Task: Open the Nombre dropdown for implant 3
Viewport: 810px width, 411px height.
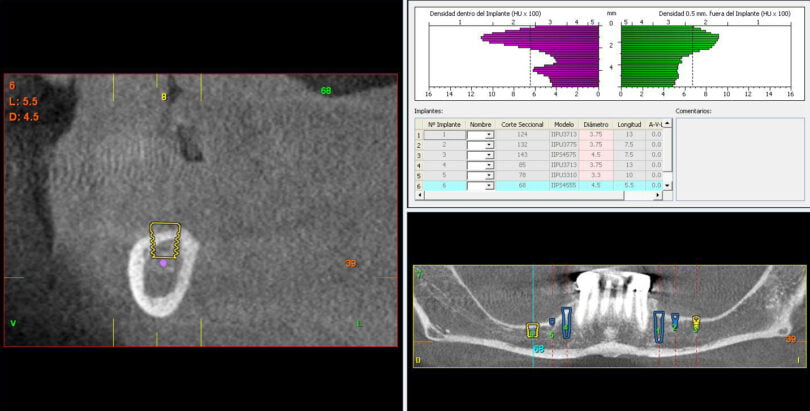Action: tap(489, 155)
